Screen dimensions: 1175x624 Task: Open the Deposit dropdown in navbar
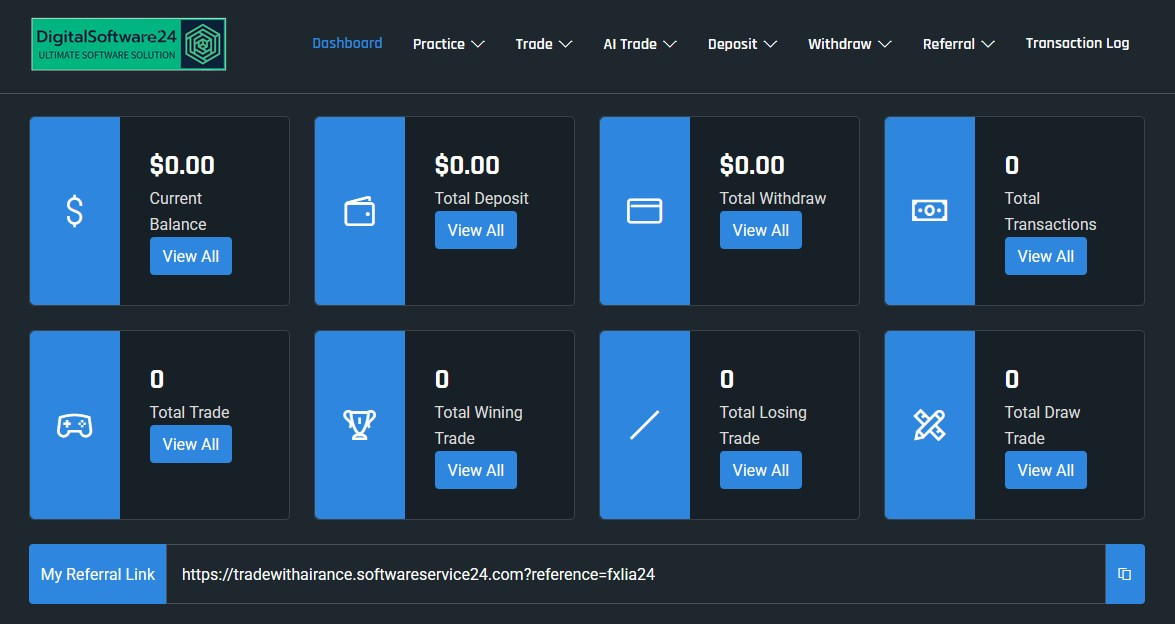(x=742, y=44)
